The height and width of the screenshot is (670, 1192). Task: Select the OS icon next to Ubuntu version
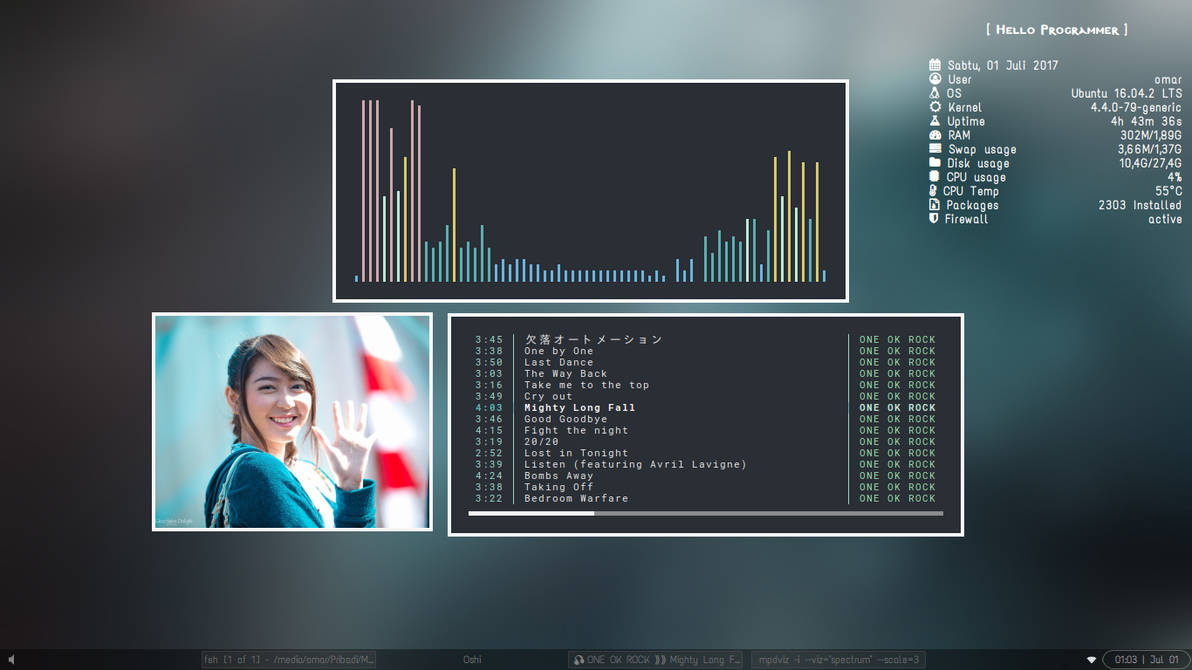click(x=935, y=93)
